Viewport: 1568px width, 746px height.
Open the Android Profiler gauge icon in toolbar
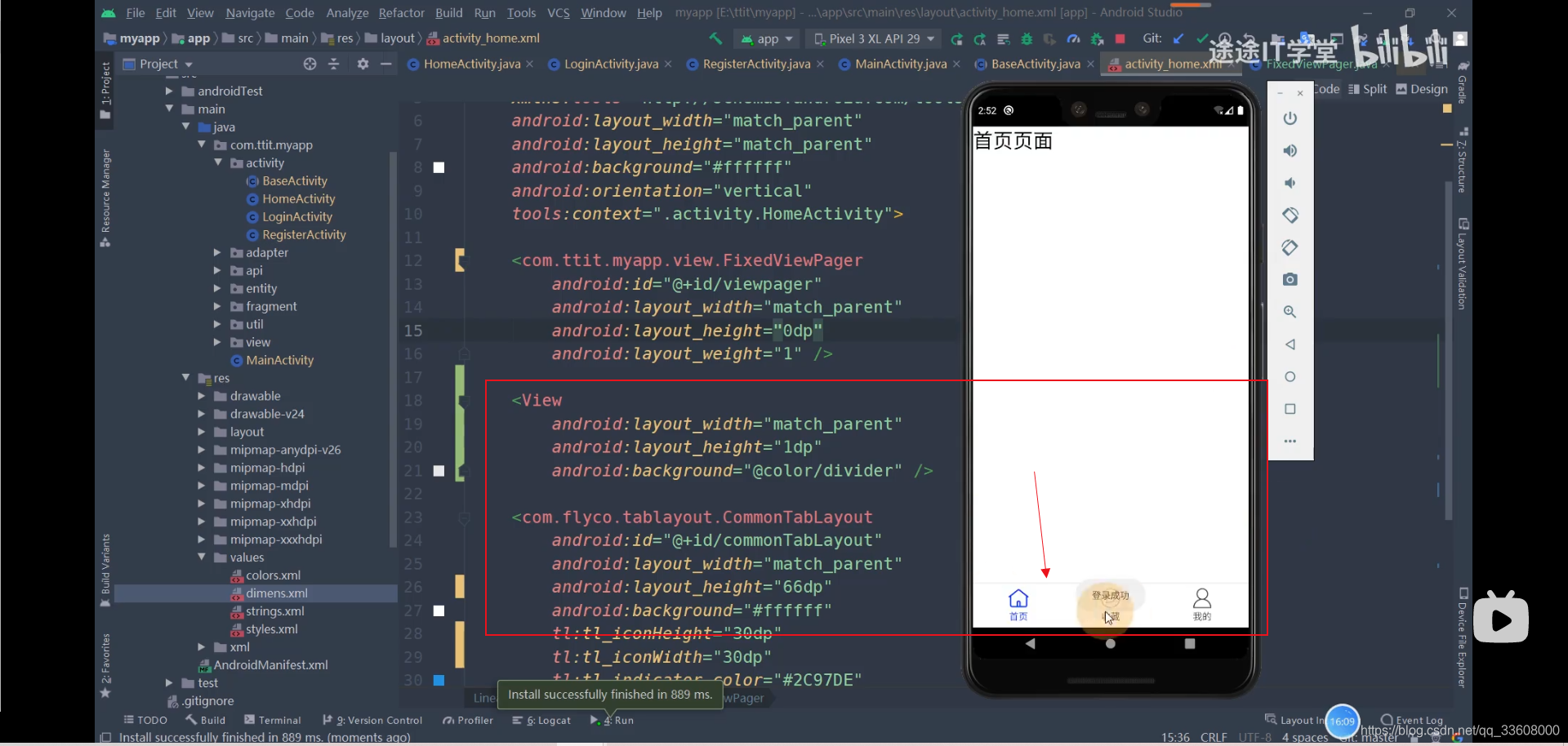[1073, 38]
